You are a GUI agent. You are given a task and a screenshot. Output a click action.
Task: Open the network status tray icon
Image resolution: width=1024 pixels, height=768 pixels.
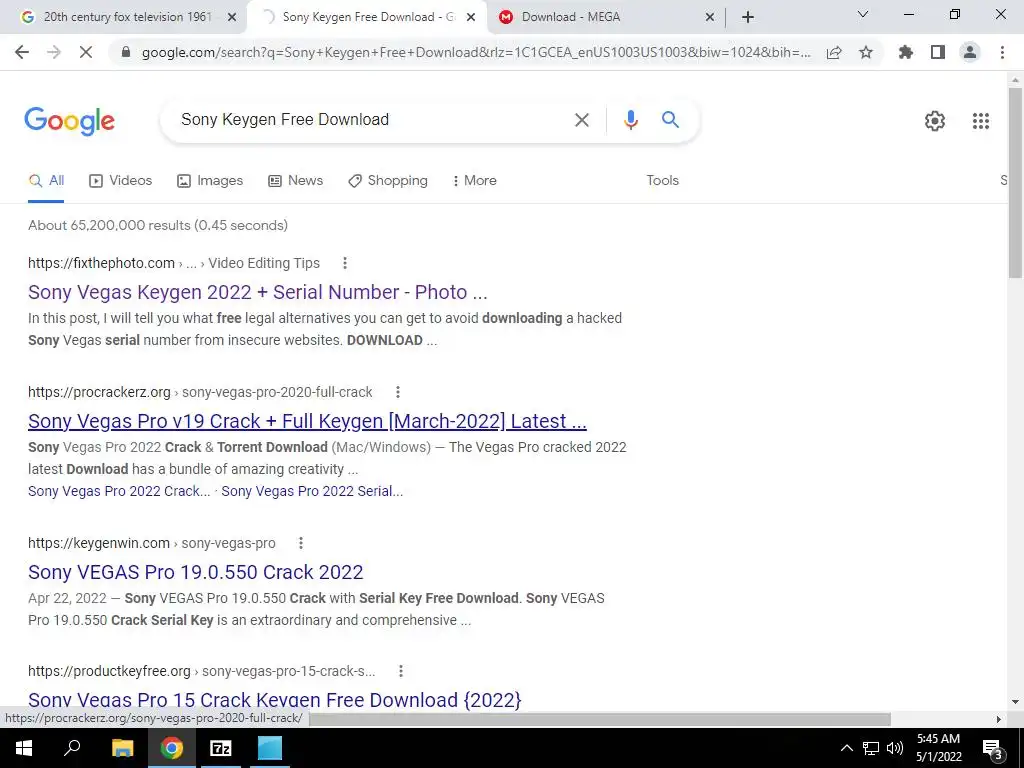pos(871,748)
